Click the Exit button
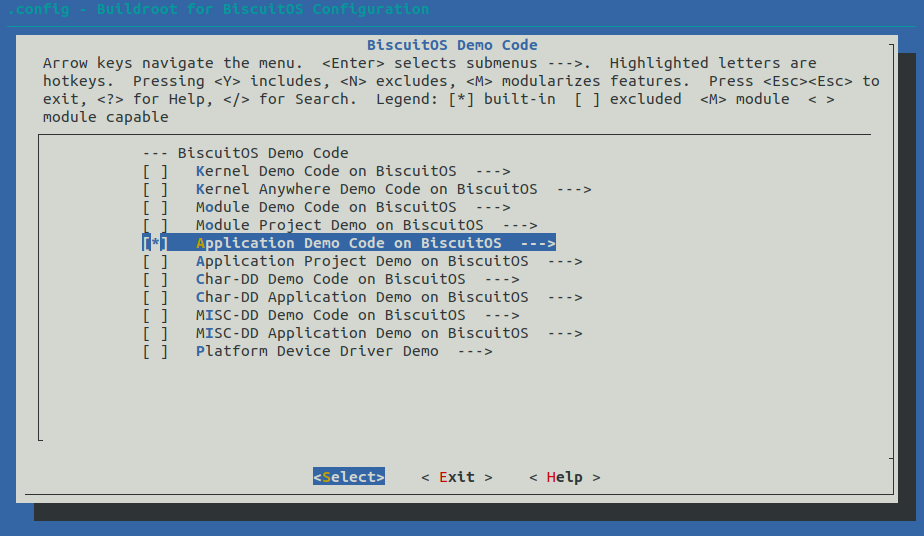The width and height of the screenshot is (924, 536). (457, 477)
